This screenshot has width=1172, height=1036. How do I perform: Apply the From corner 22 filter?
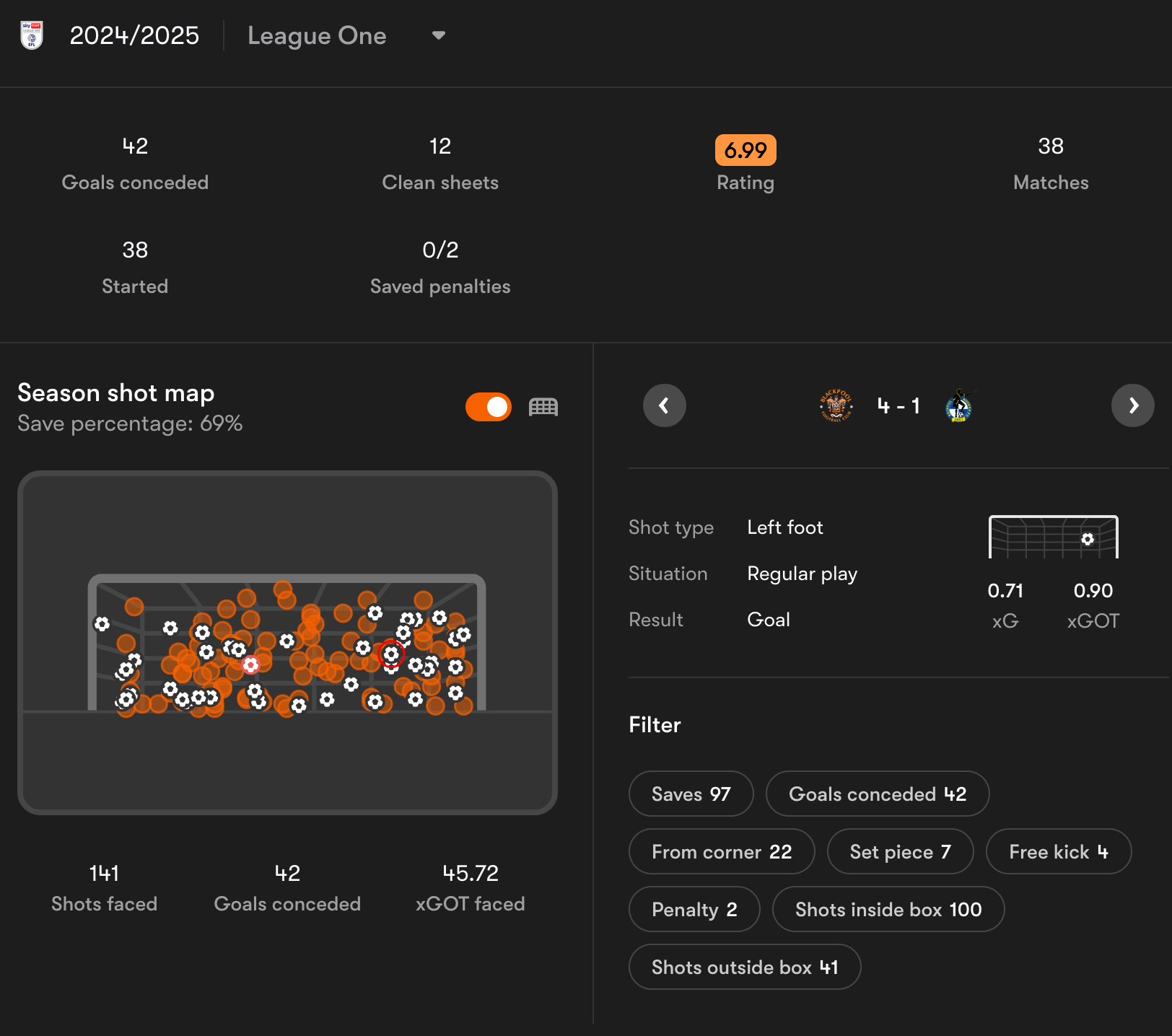point(721,851)
